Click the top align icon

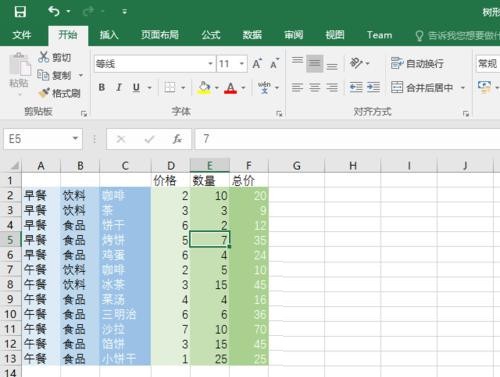tap(297, 61)
